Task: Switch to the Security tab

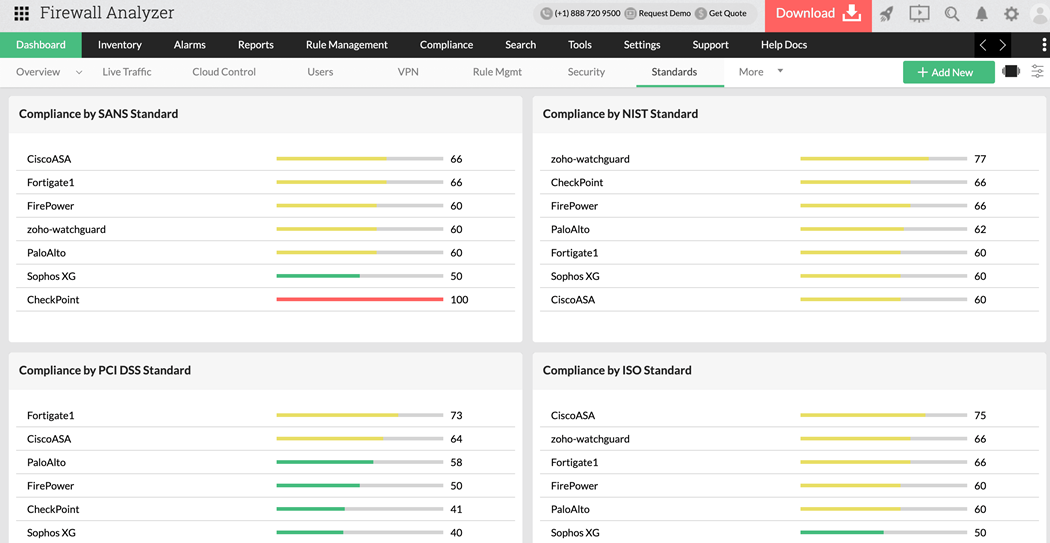Action: [586, 72]
